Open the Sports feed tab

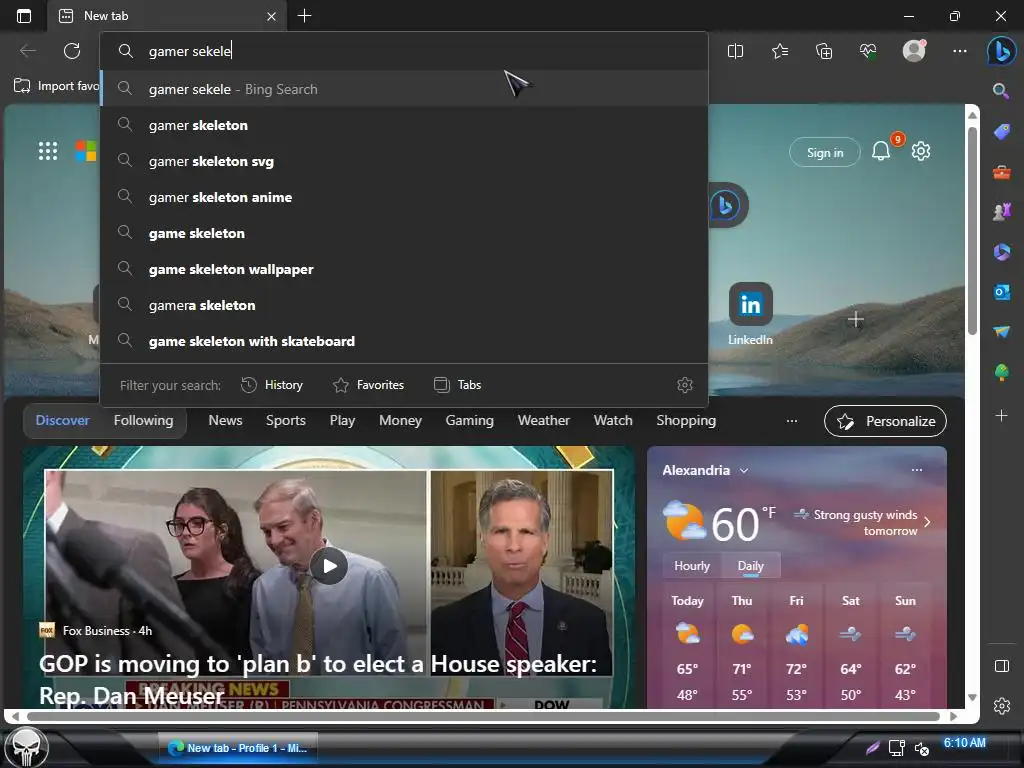[x=285, y=421]
